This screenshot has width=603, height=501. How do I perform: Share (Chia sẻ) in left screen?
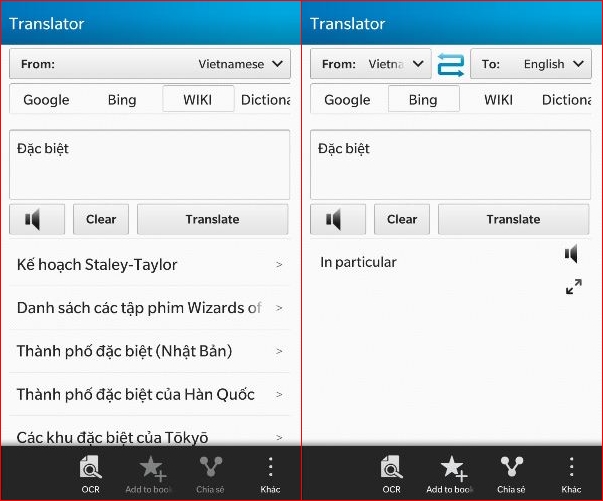tap(210, 474)
